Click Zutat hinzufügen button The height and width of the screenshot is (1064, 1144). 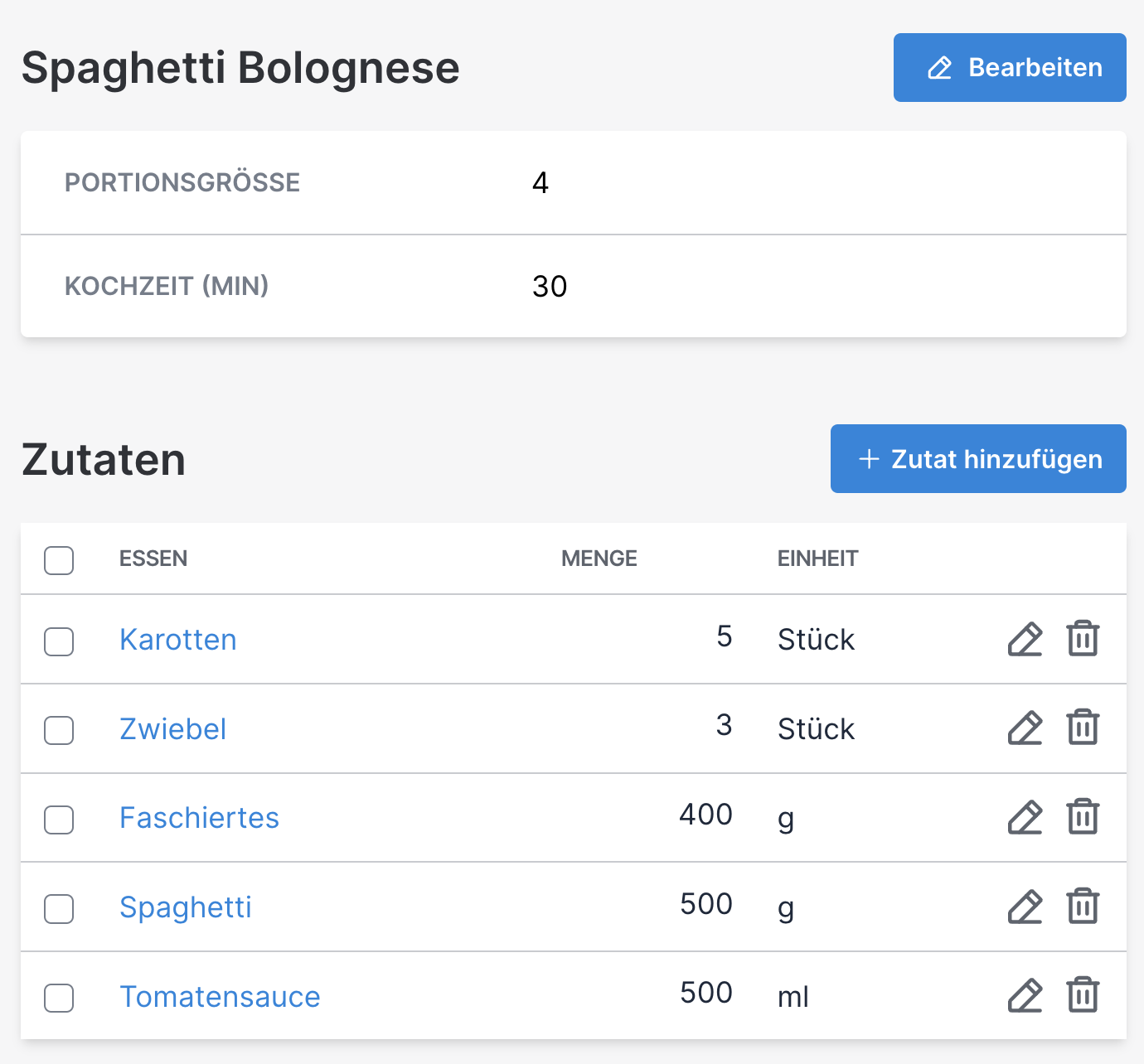[x=978, y=459]
